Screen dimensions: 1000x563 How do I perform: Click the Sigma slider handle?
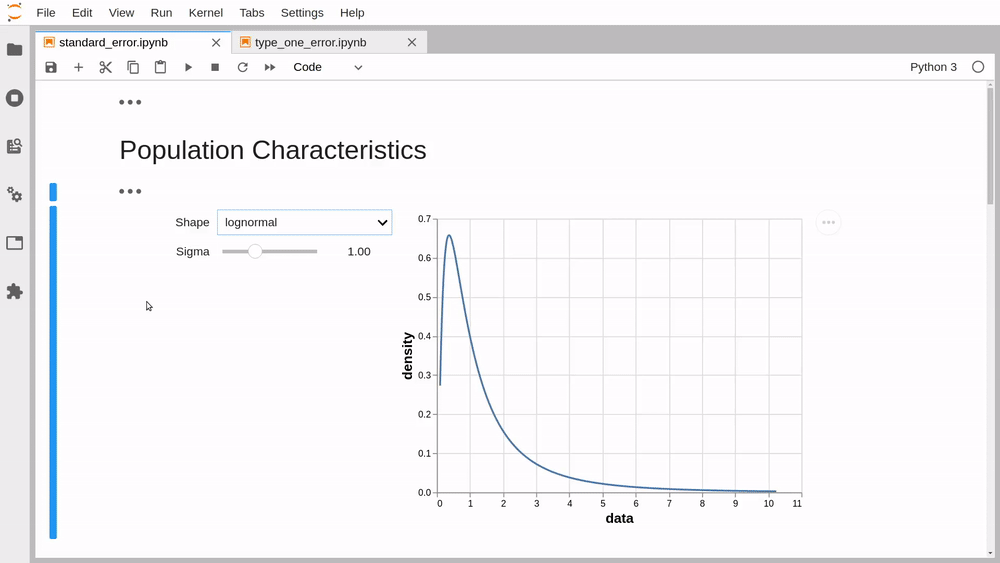[x=254, y=251]
